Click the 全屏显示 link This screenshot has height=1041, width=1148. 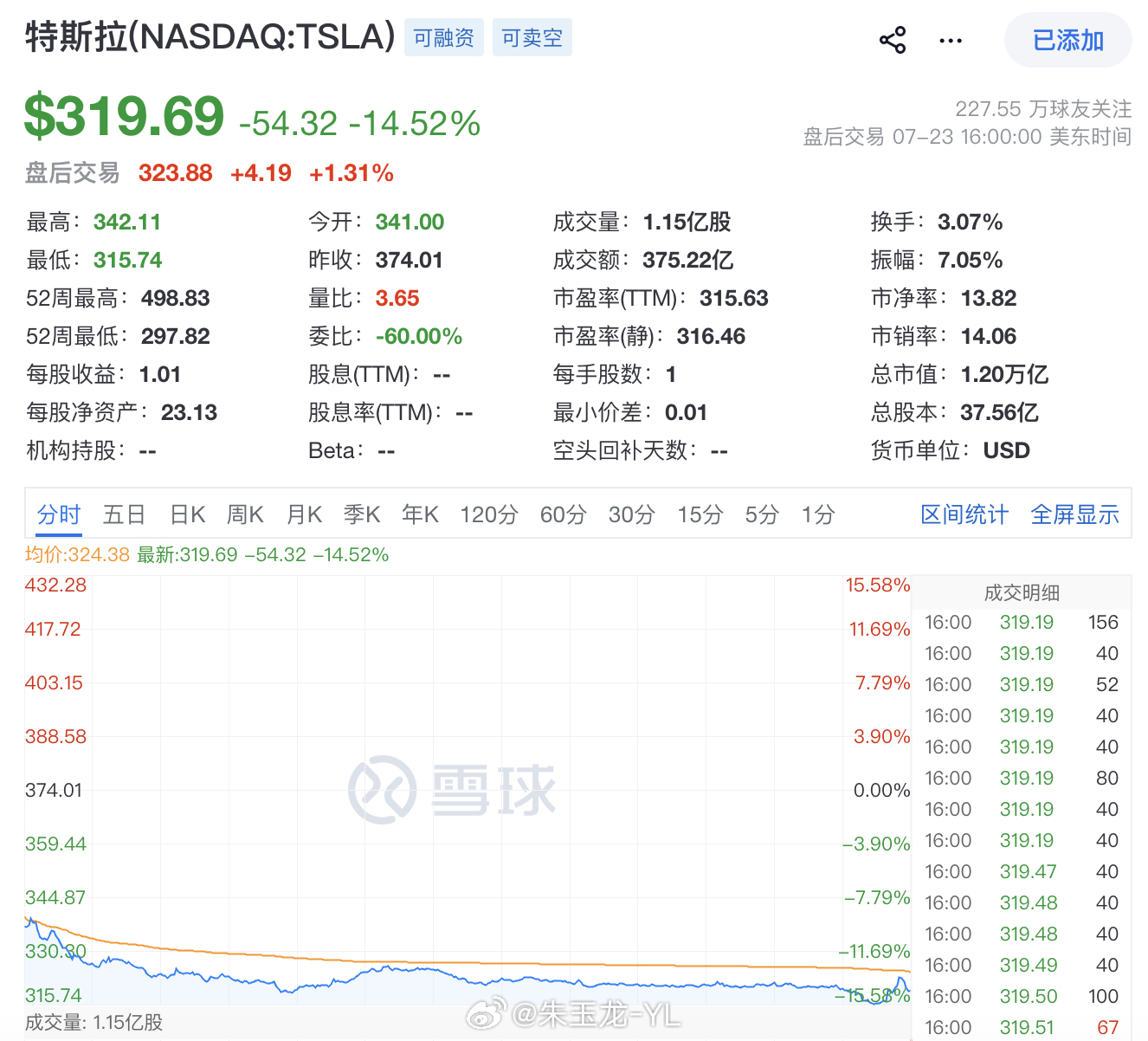pos(1075,514)
